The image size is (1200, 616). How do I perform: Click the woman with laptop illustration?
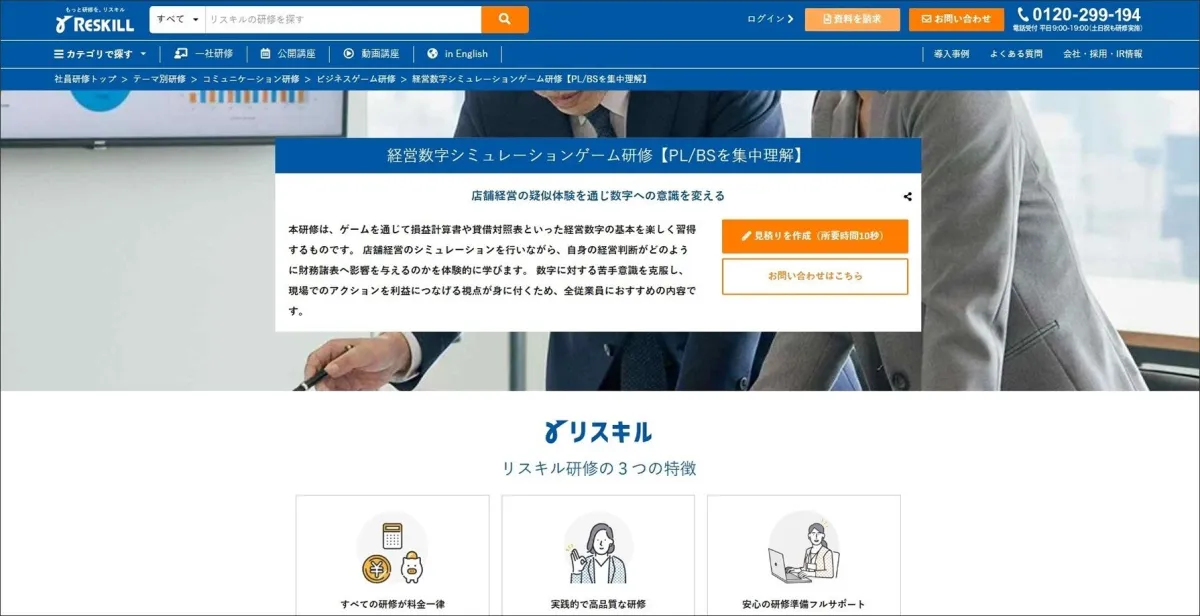point(804,549)
